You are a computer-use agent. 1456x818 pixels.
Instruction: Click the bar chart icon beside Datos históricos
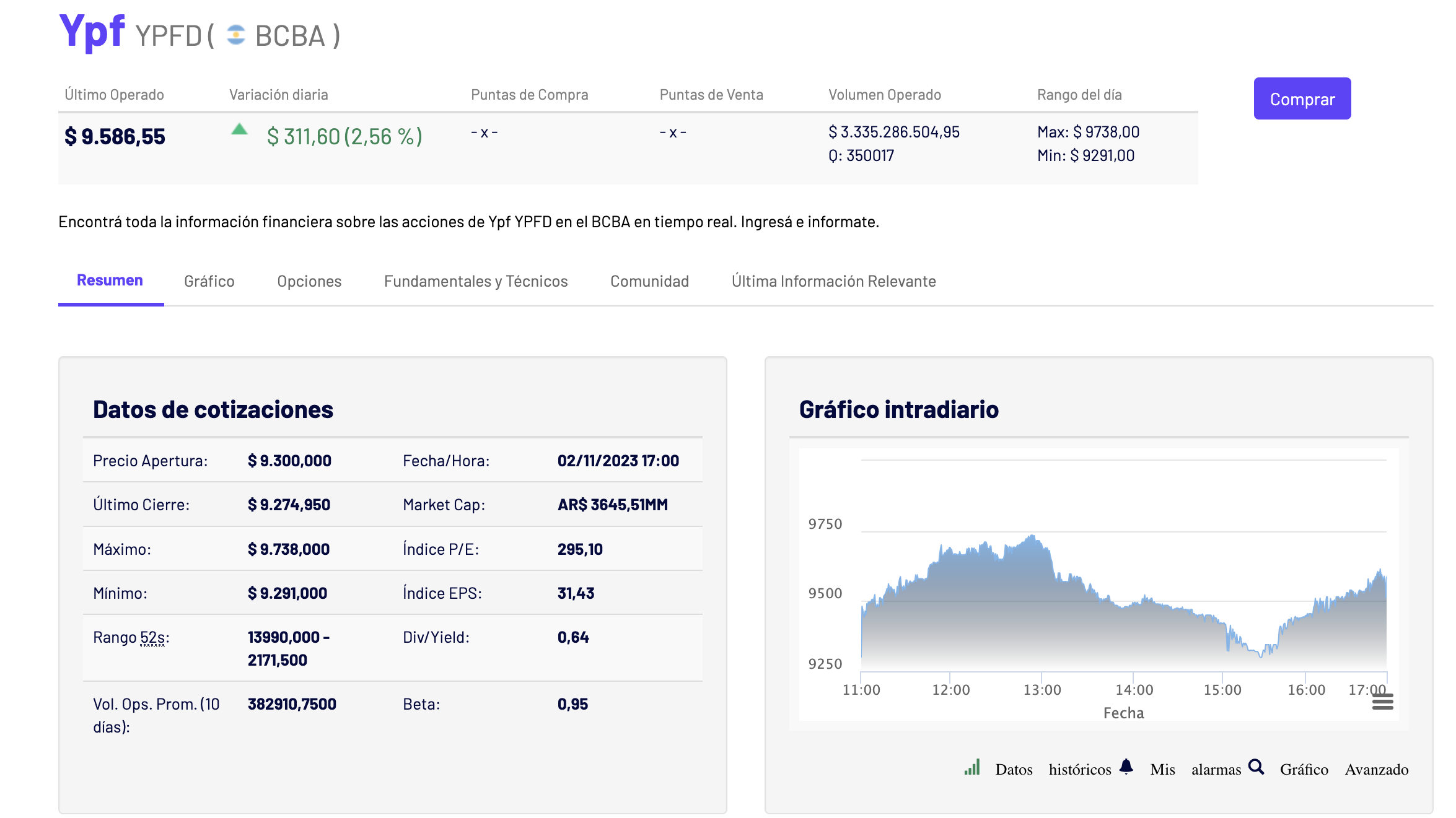coord(972,768)
